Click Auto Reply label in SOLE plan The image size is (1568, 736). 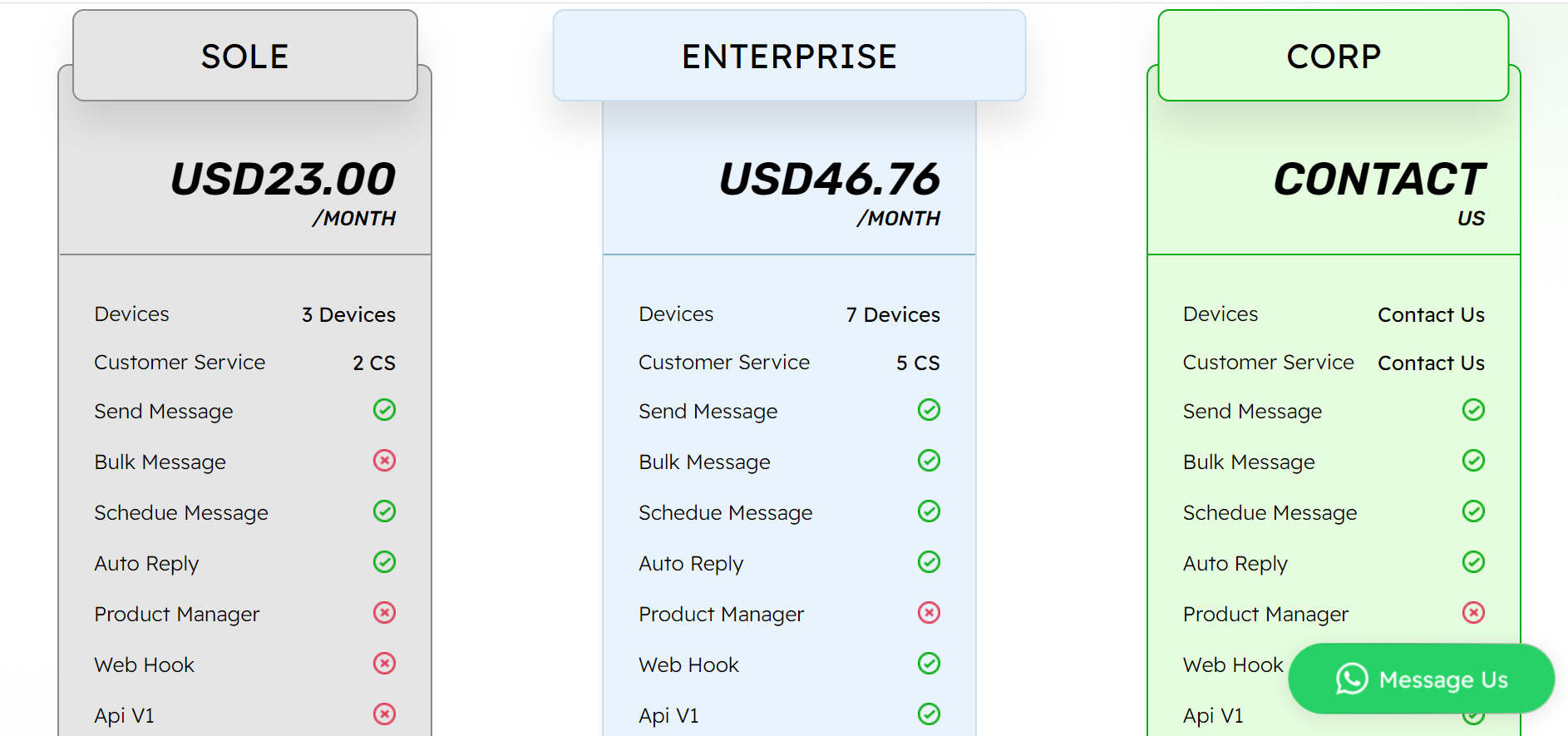146,564
